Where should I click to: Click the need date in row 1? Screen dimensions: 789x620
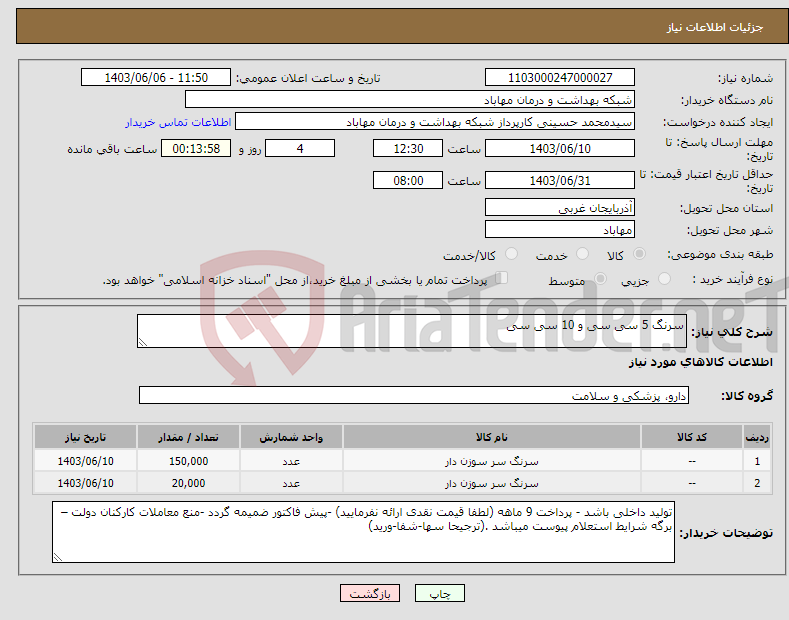(86, 461)
